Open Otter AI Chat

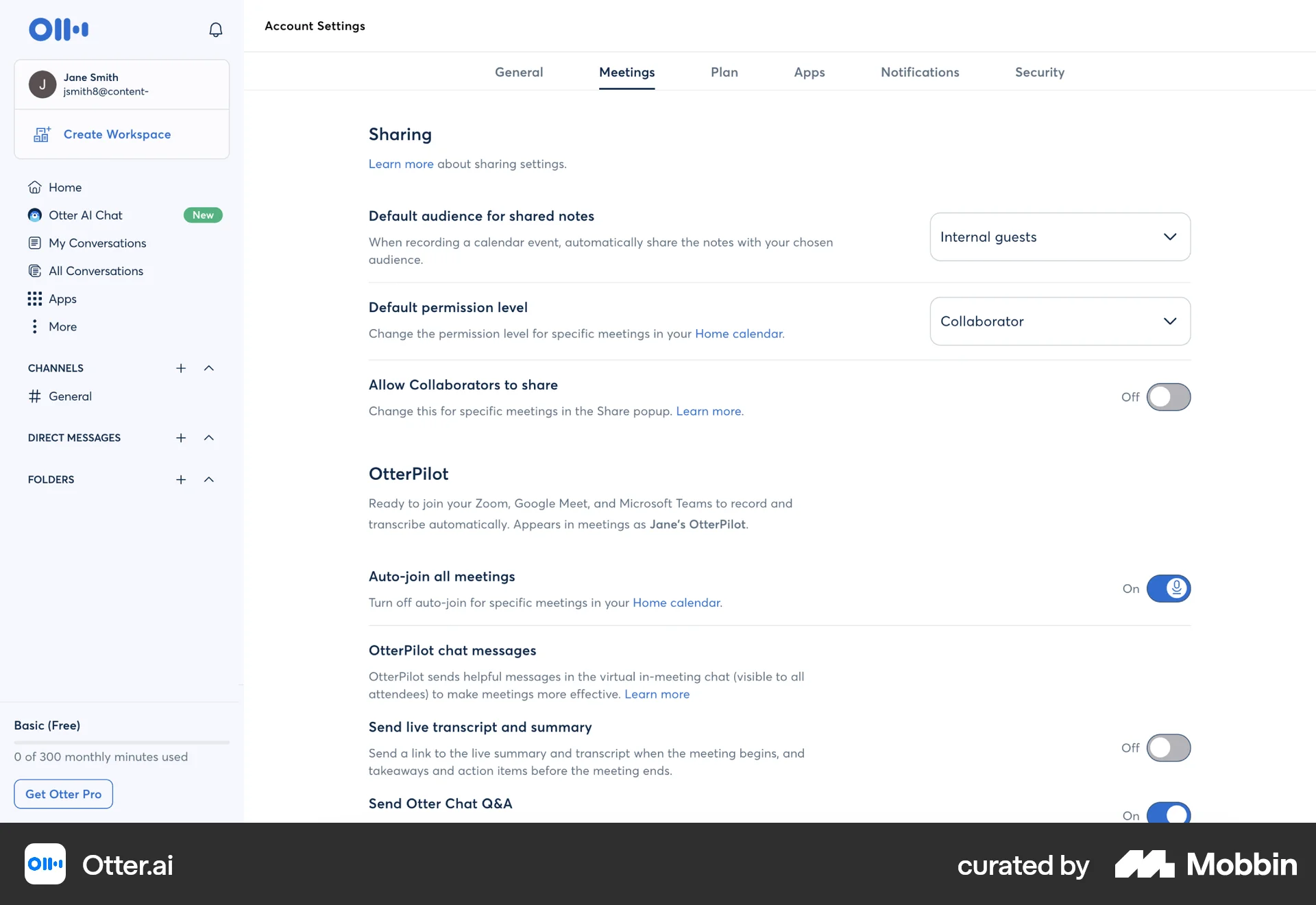(85, 215)
